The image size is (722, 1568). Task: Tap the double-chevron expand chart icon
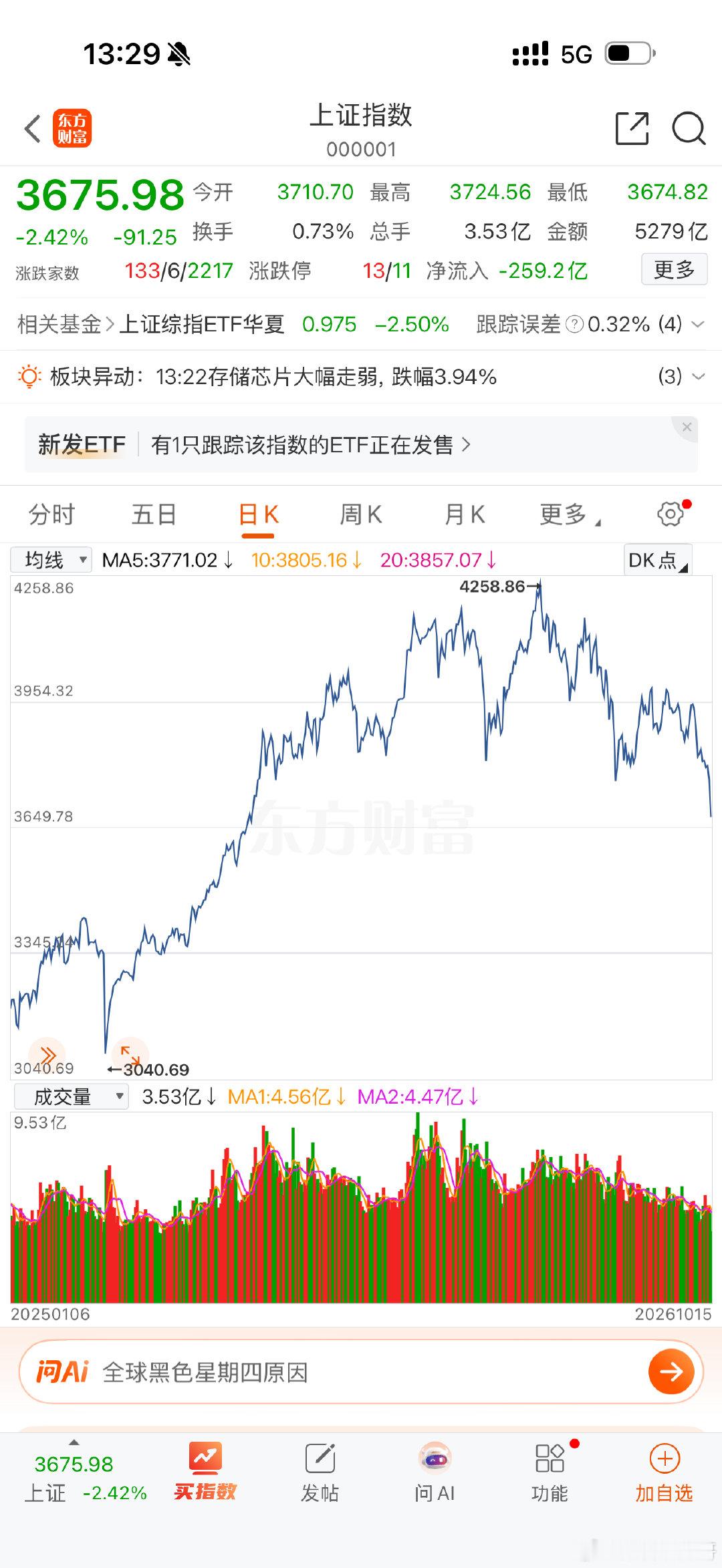[47, 1055]
